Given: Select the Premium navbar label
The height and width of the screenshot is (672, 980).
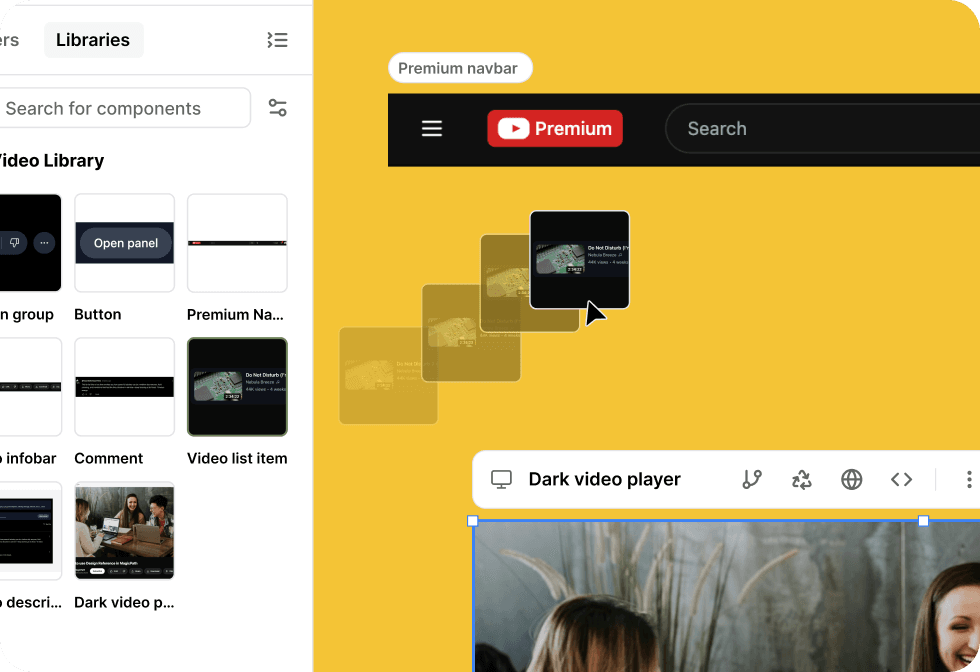Looking at the screenshot, I should tap(460, 69).
